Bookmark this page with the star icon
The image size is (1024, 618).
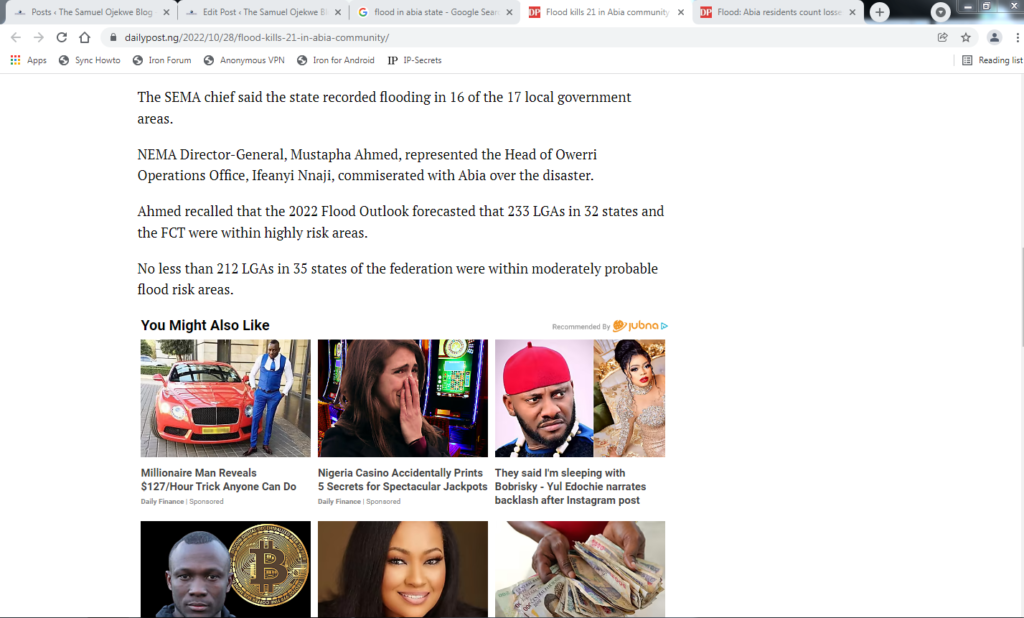(966, 37)
